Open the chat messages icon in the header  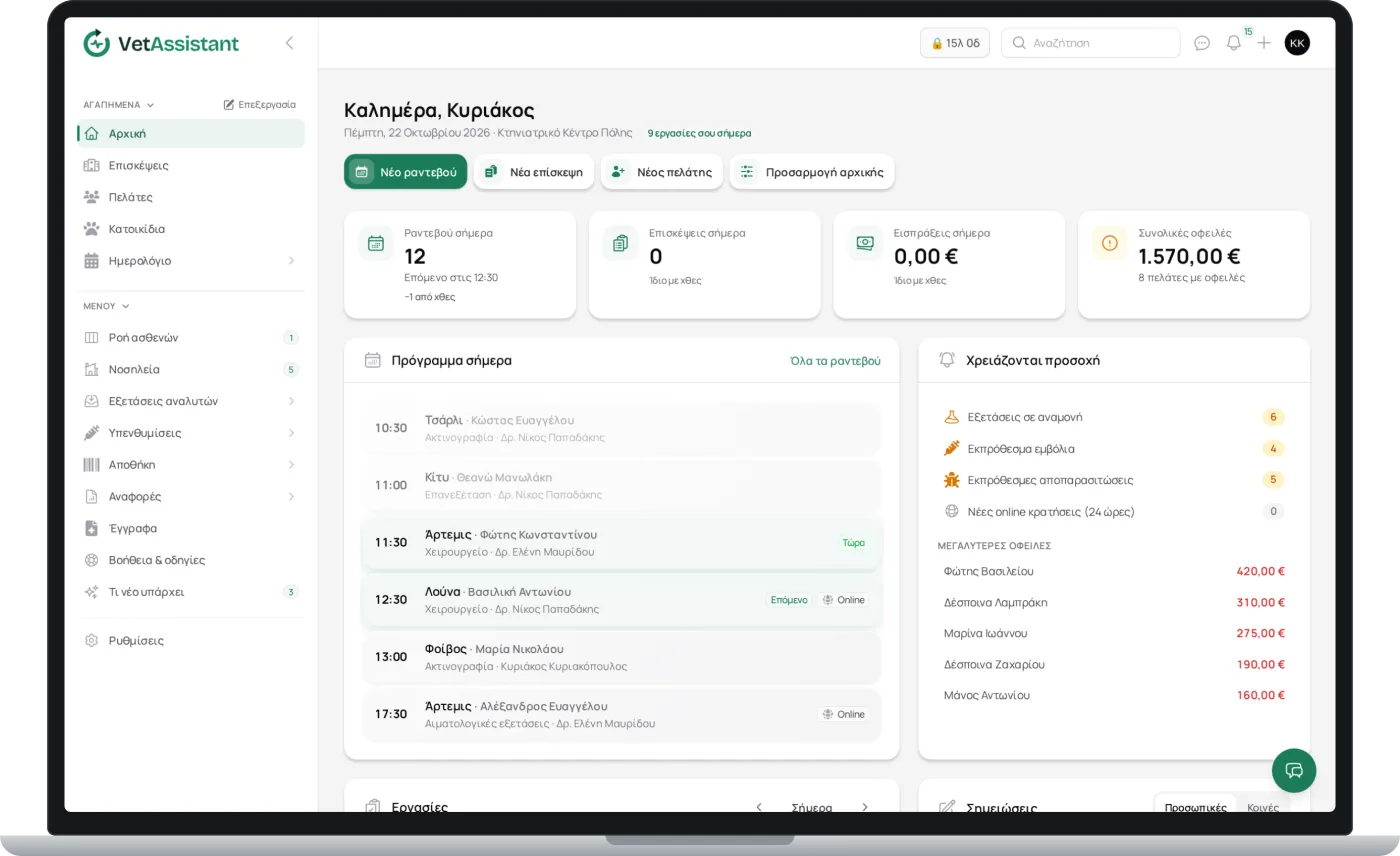point(1202,43)
